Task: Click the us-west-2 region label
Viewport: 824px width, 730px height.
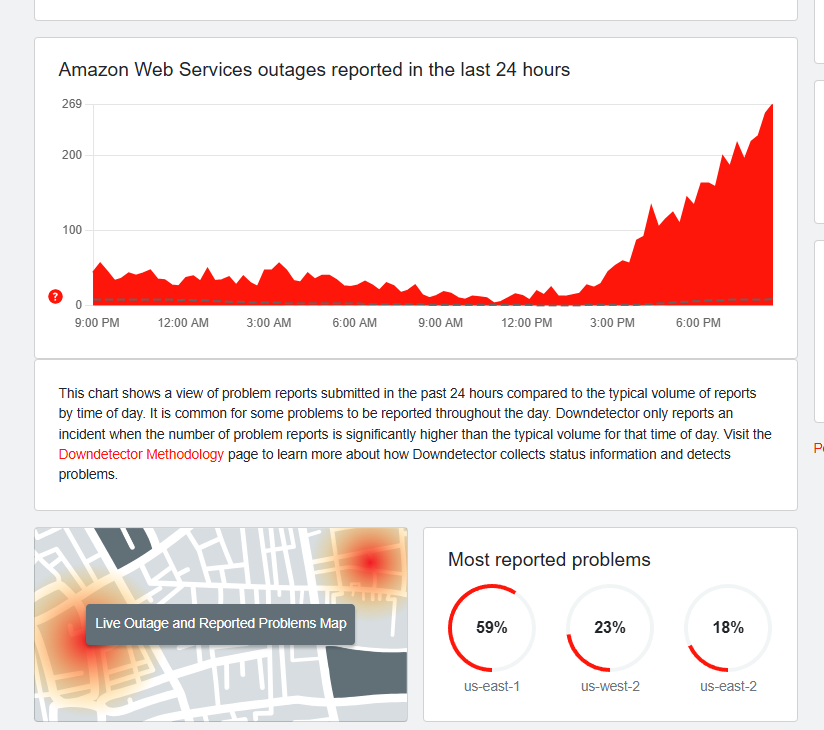Action: point(610,687)
